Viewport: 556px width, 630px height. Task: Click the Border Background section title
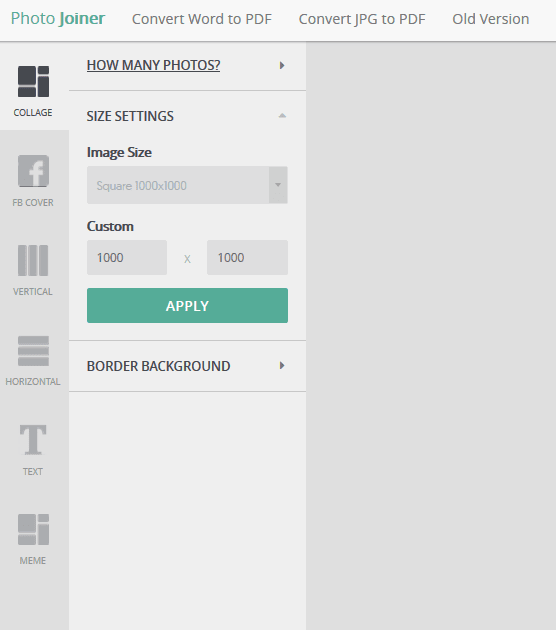tap(158, 366)
